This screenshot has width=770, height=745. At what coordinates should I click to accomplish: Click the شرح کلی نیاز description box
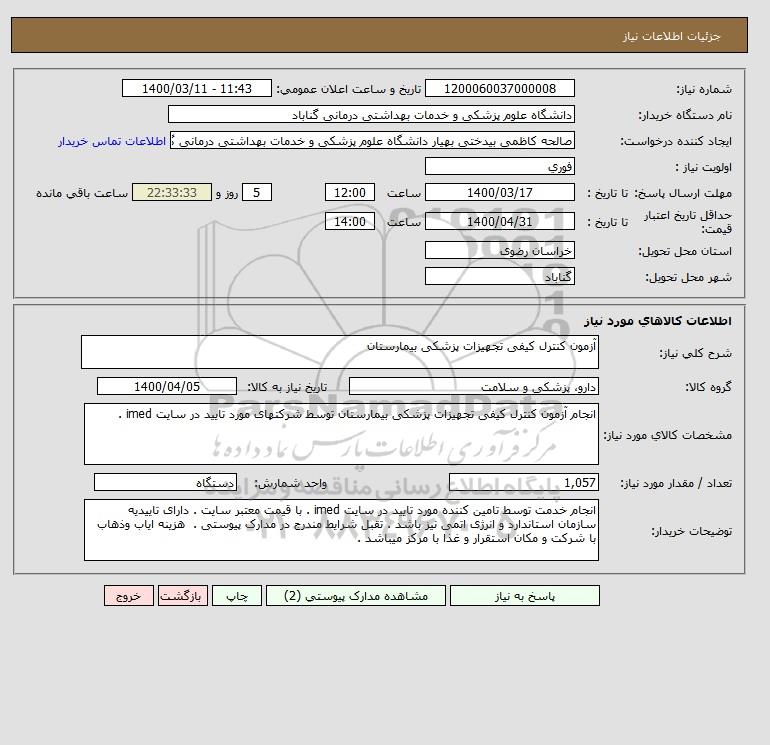340,352
